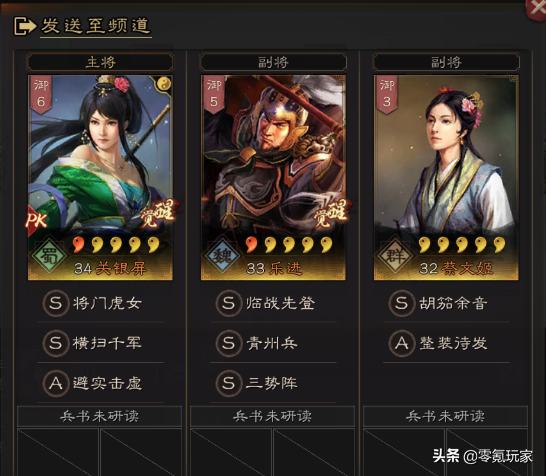Select the 乐进 hero card portrait
This screenshot has width=546, height=476.
pyautogui.click(x=273, y=178)
